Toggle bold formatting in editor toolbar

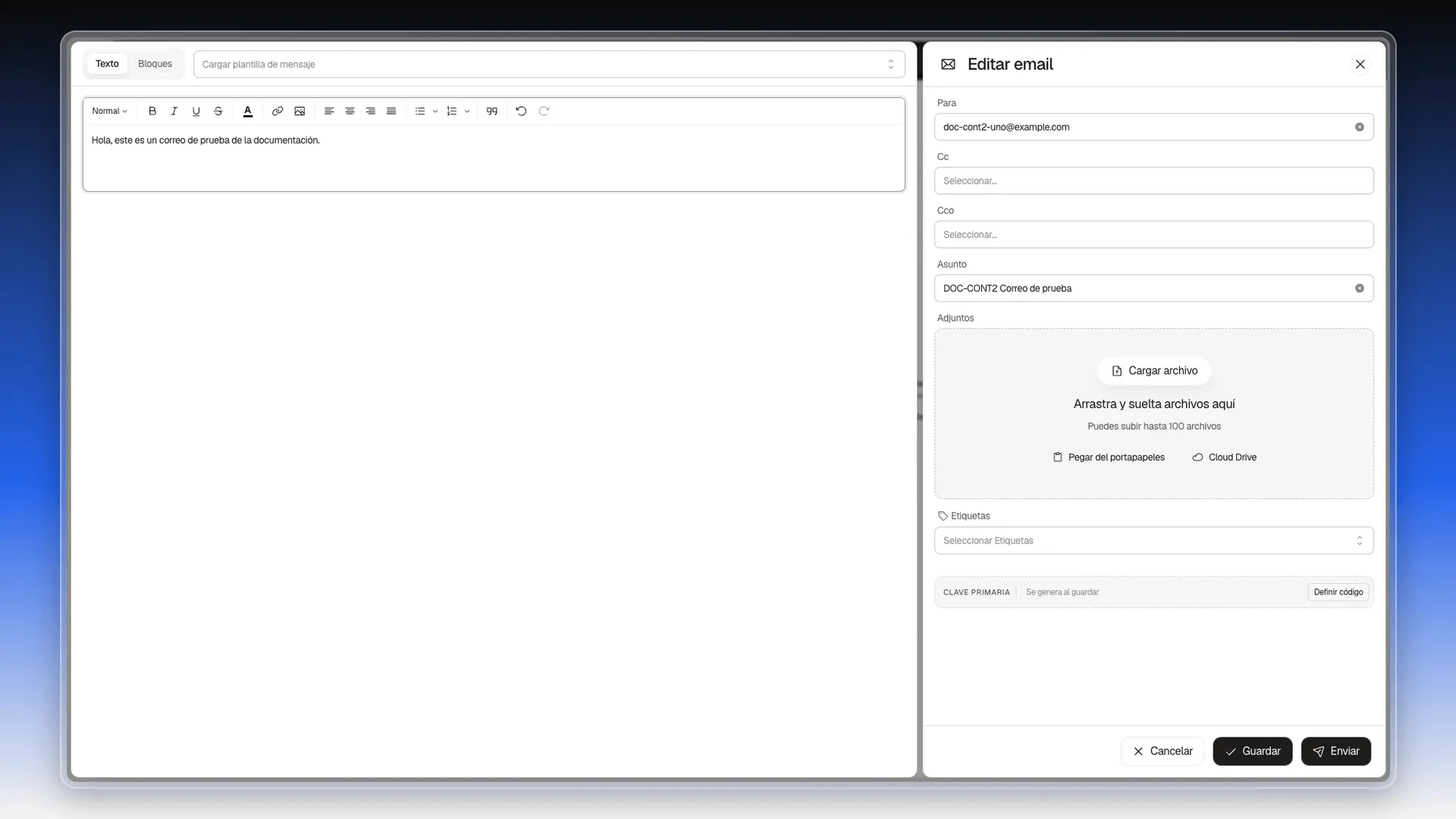(x=152, y=111)
